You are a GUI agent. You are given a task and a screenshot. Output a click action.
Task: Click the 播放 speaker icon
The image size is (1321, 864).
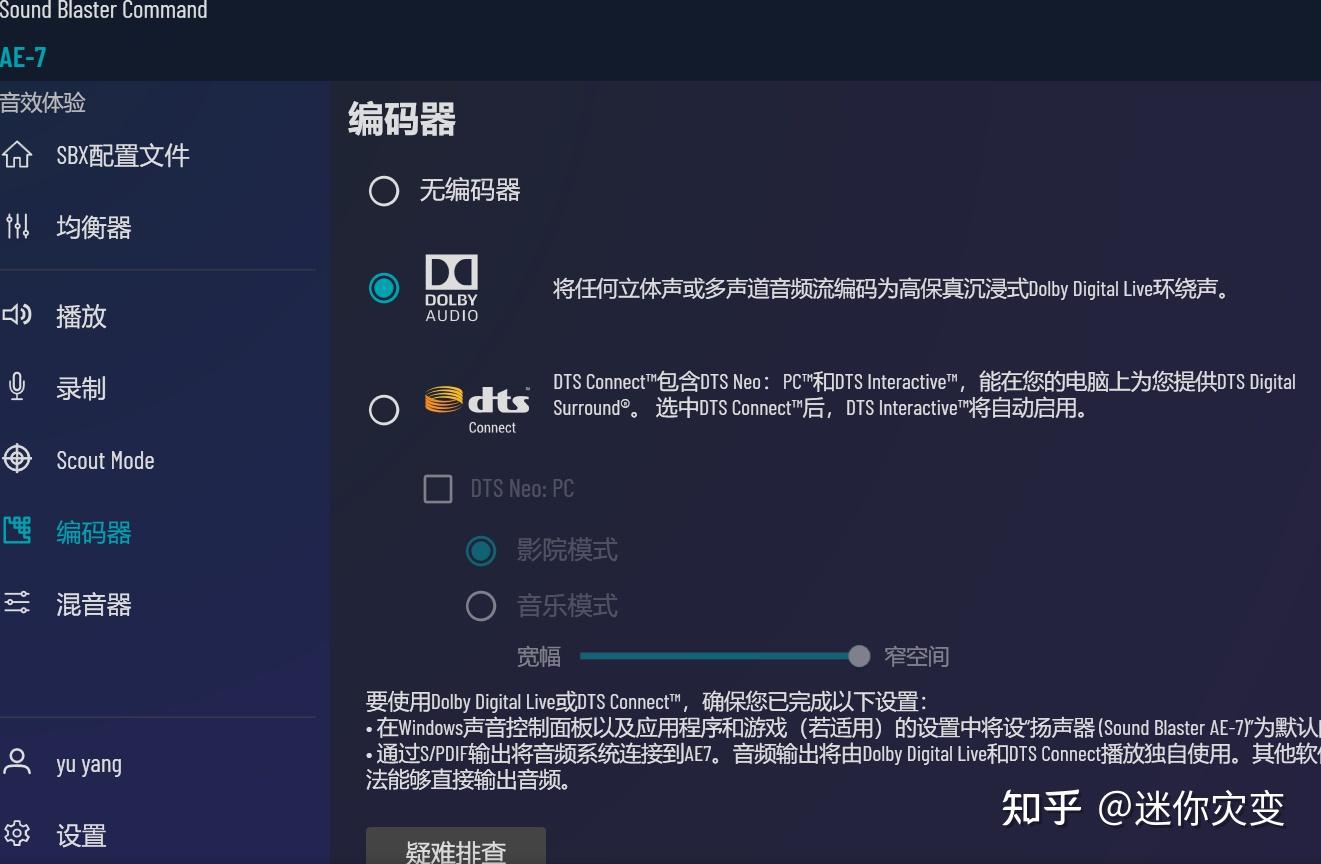coord(17,316)
